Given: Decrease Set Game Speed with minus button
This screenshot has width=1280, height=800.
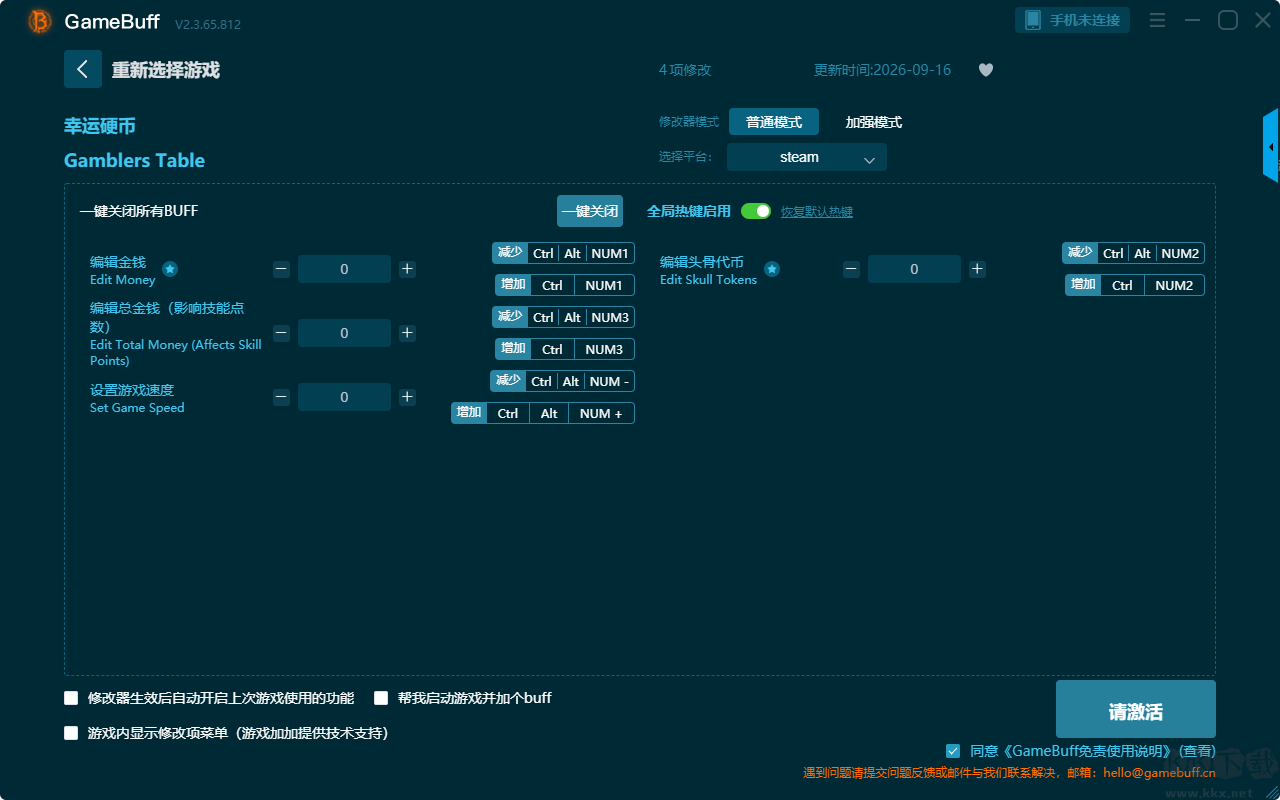Looking at the screenshot, I should (282, 397).
